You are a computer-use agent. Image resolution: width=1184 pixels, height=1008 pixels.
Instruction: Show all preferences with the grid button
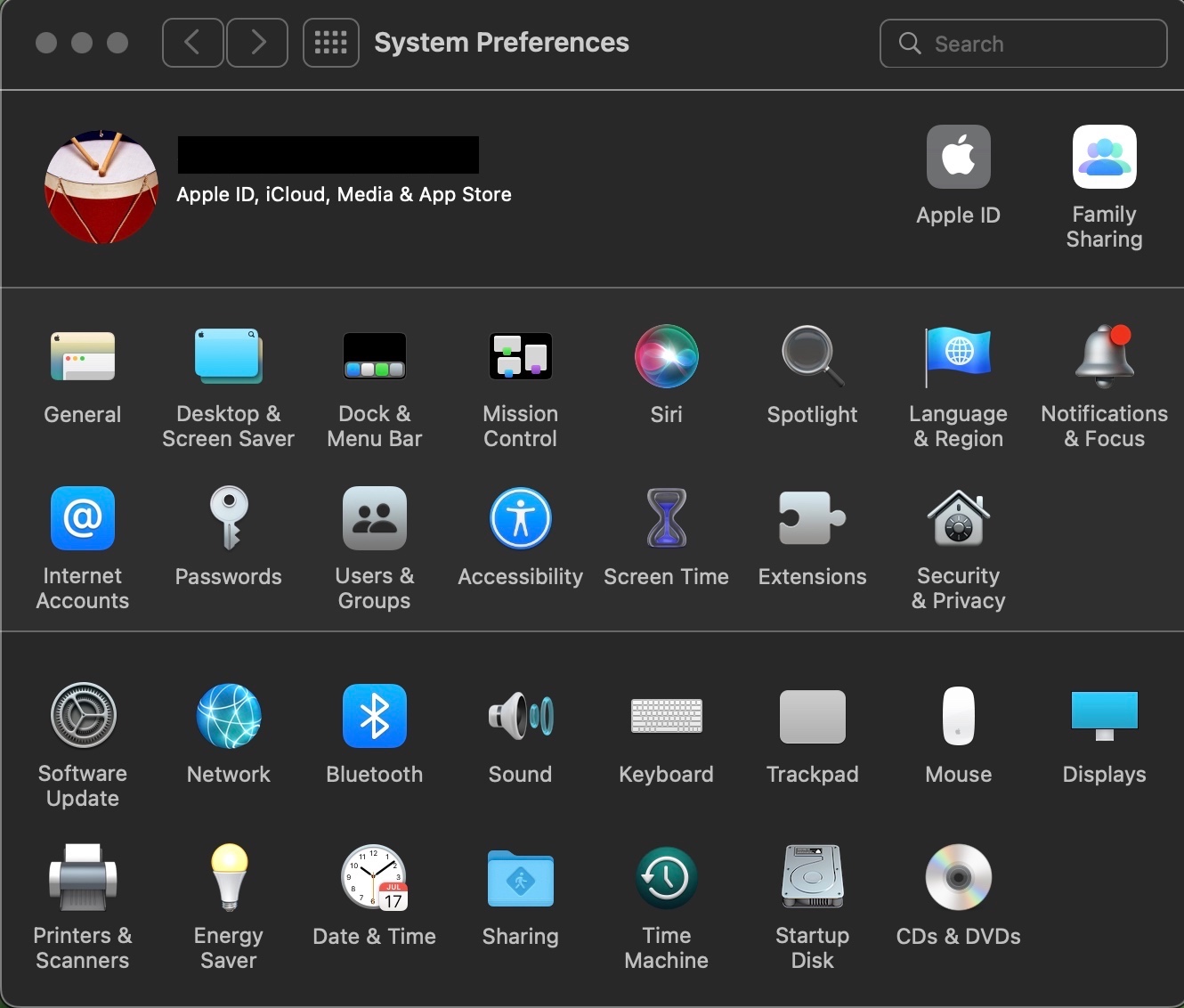tap(331, 43)
